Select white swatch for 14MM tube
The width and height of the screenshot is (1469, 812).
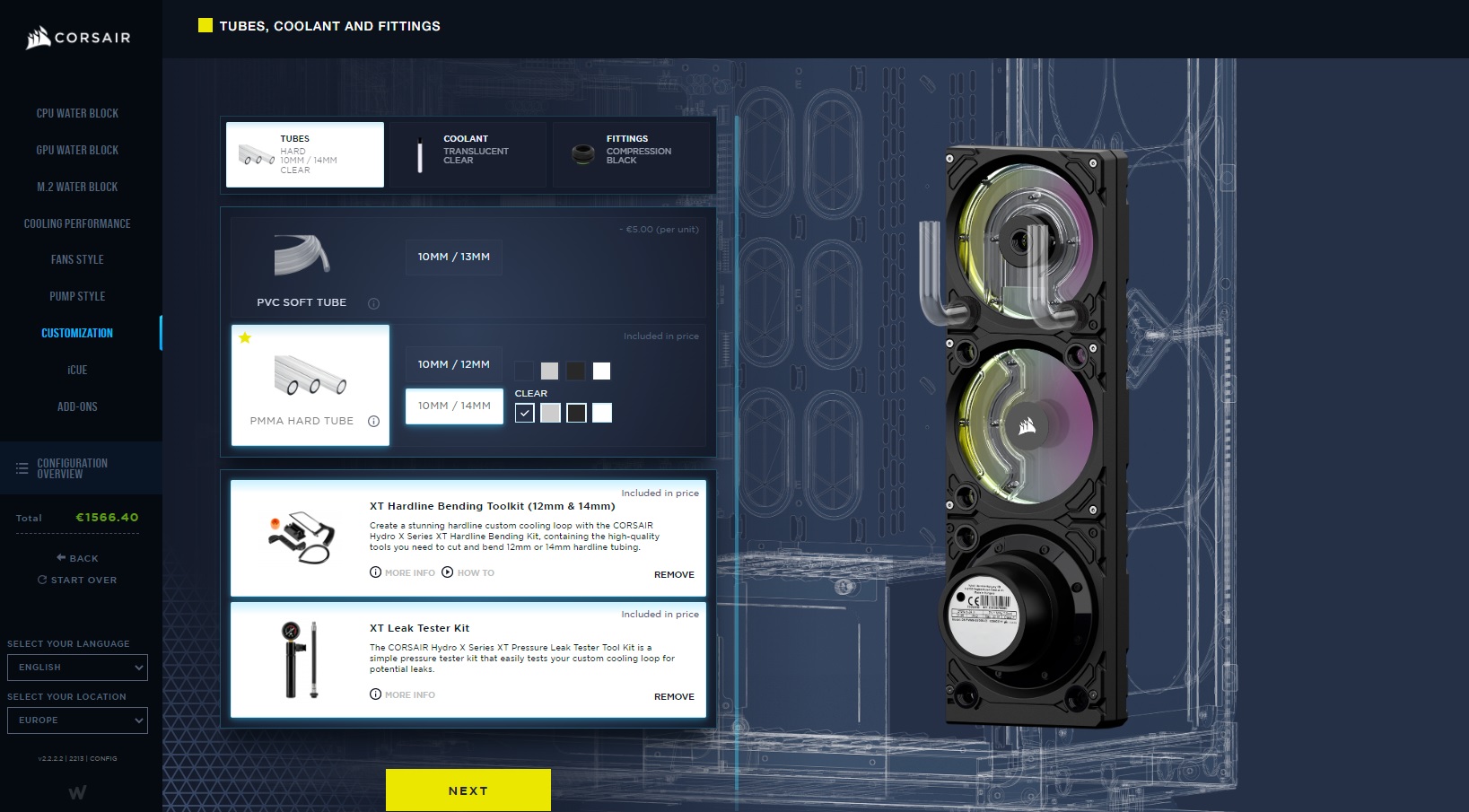click(x=602, y=413)
